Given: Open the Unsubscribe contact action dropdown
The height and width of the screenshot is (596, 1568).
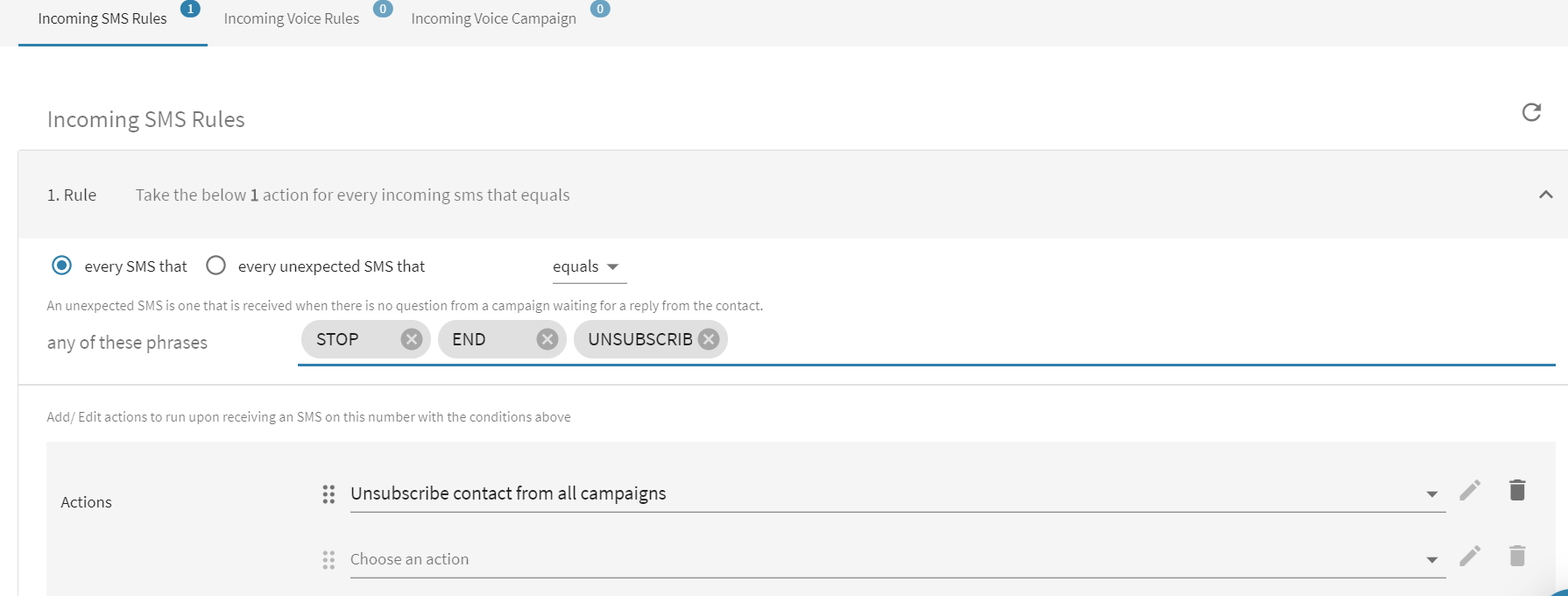Looking at the screenshot, I should [1431, 494].
